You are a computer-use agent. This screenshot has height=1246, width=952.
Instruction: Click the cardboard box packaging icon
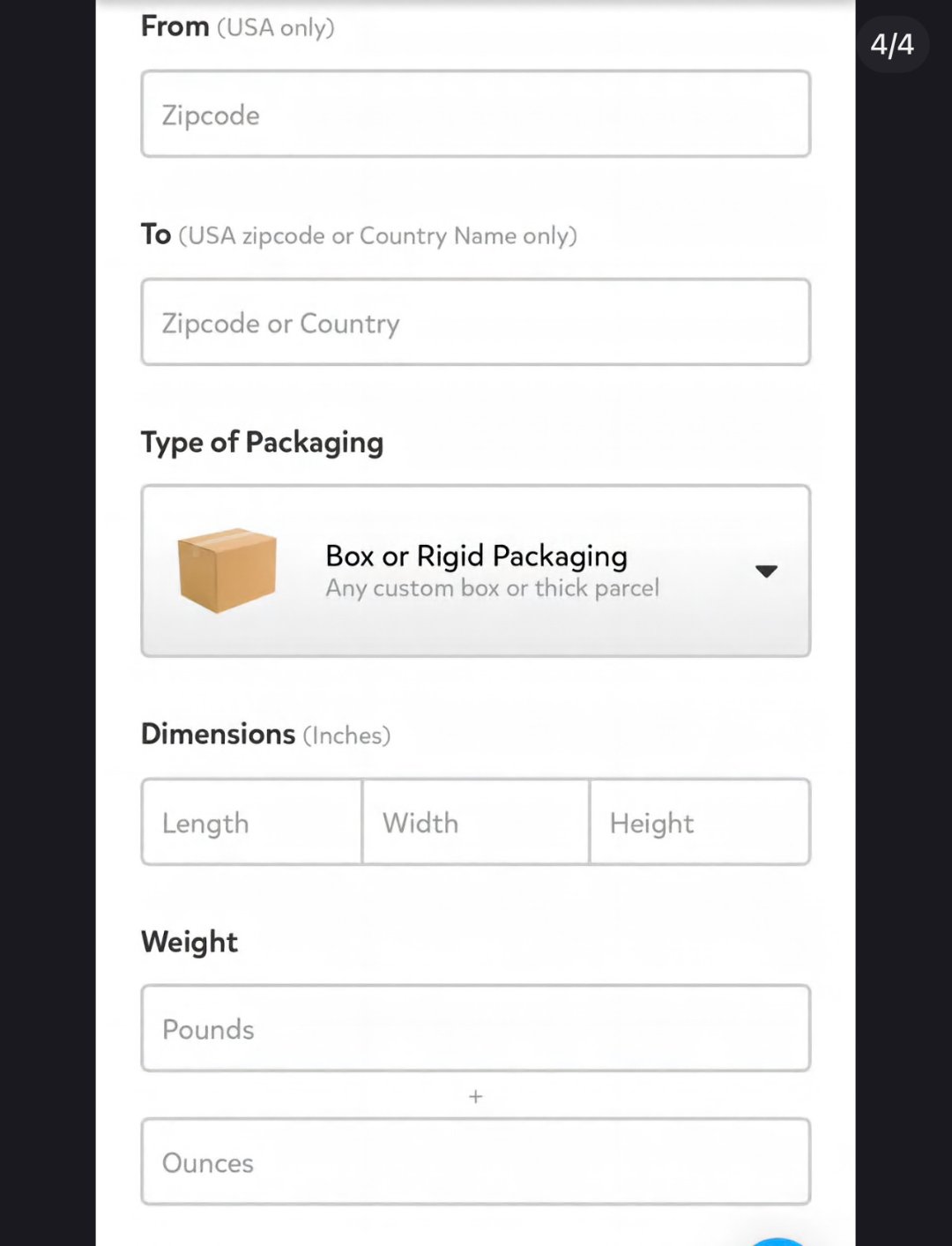[x=227, y=570]
